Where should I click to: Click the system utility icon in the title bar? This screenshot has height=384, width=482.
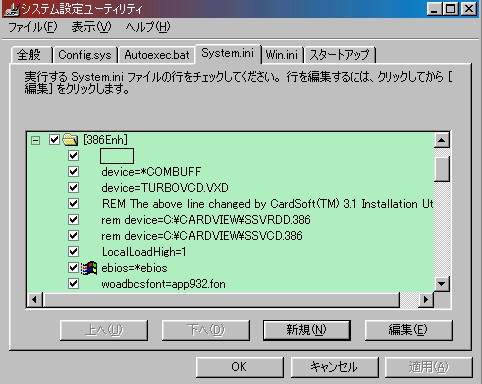coord(12,9)
